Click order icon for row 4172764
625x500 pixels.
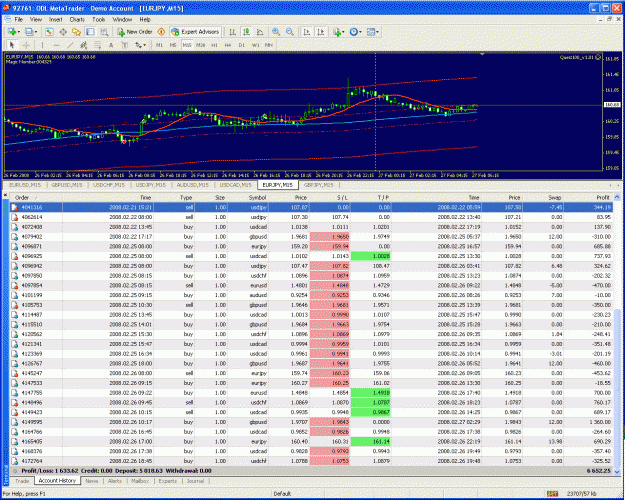pyautogui.click(x=14, y=461)
